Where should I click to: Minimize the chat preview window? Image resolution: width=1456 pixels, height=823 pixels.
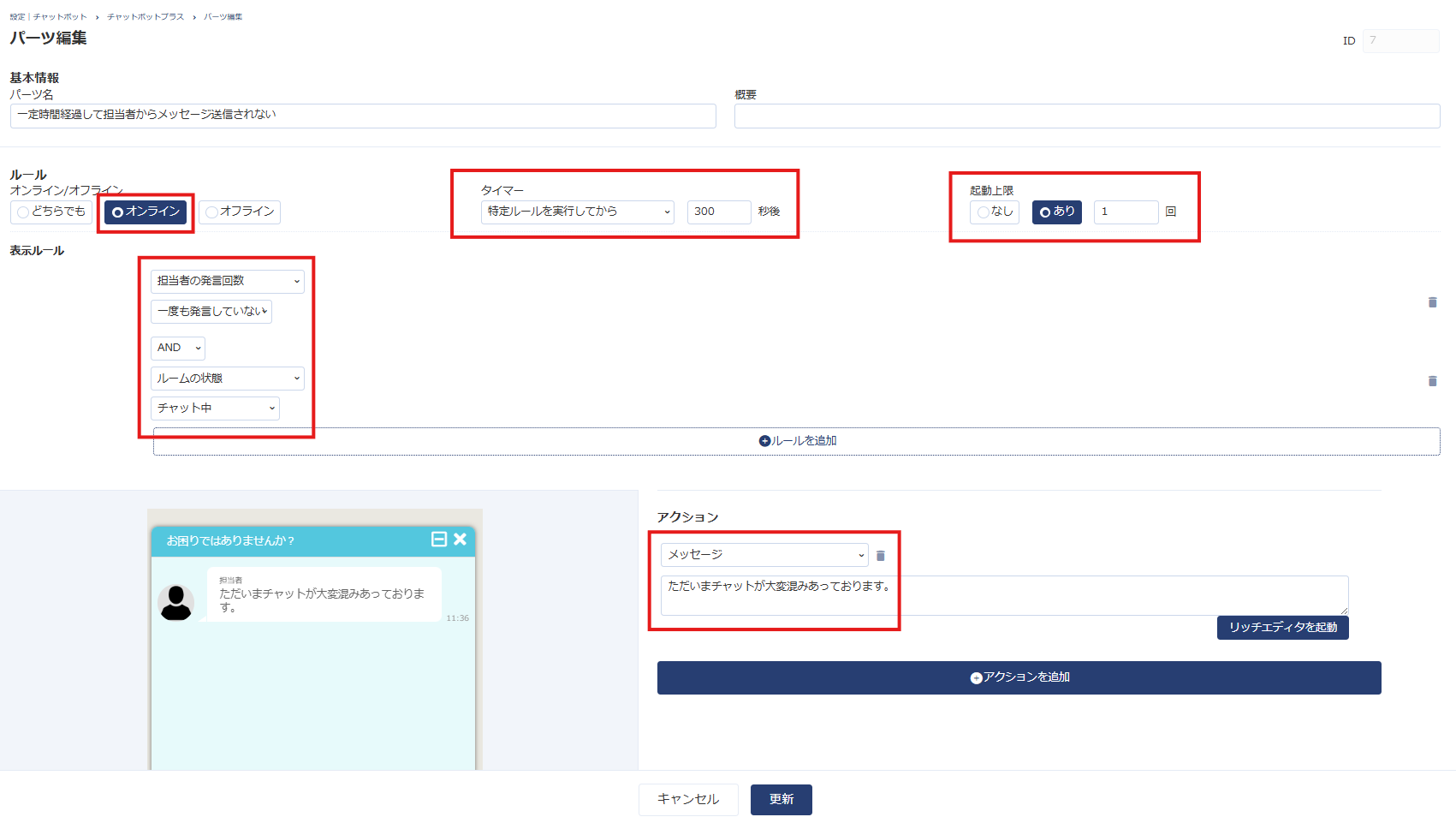[439, 539]
